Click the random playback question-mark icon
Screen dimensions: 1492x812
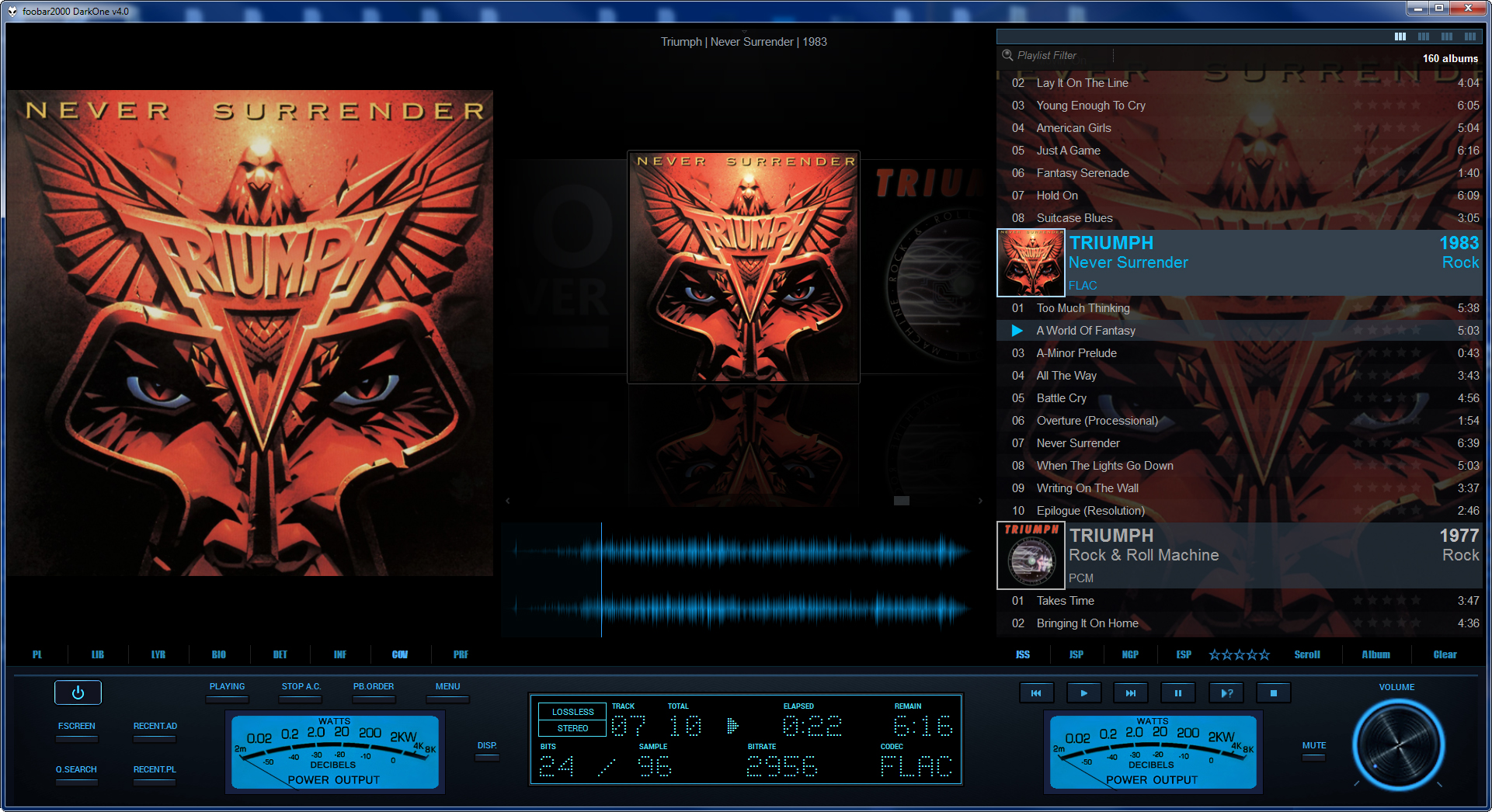pos(1226,692)
